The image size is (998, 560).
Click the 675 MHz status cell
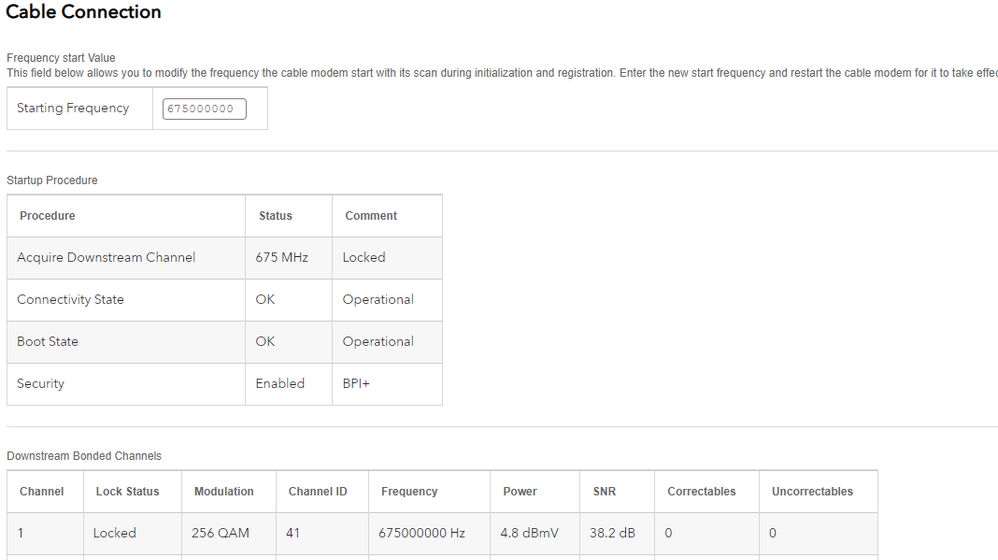[282, 257]
